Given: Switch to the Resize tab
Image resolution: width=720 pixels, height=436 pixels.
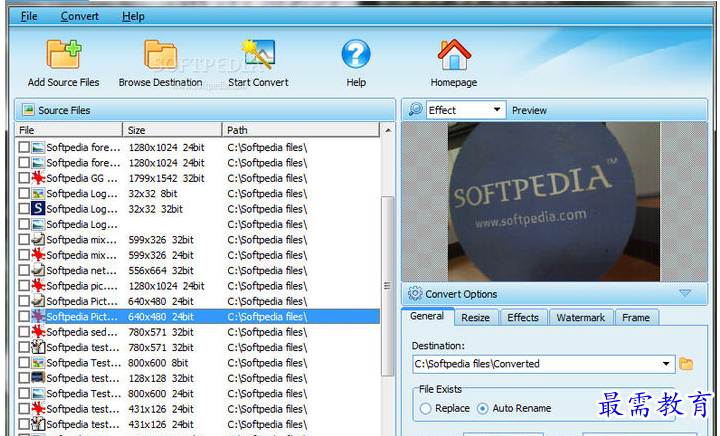Looking at the screenshot, I should (475, 318).
